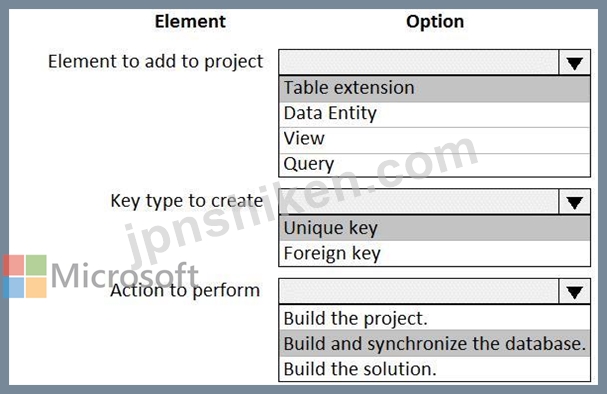The width and height of the screenshot is (607, 394).
Task: Click the Microsoft logo squares icon
Action: tap(25, 276)
